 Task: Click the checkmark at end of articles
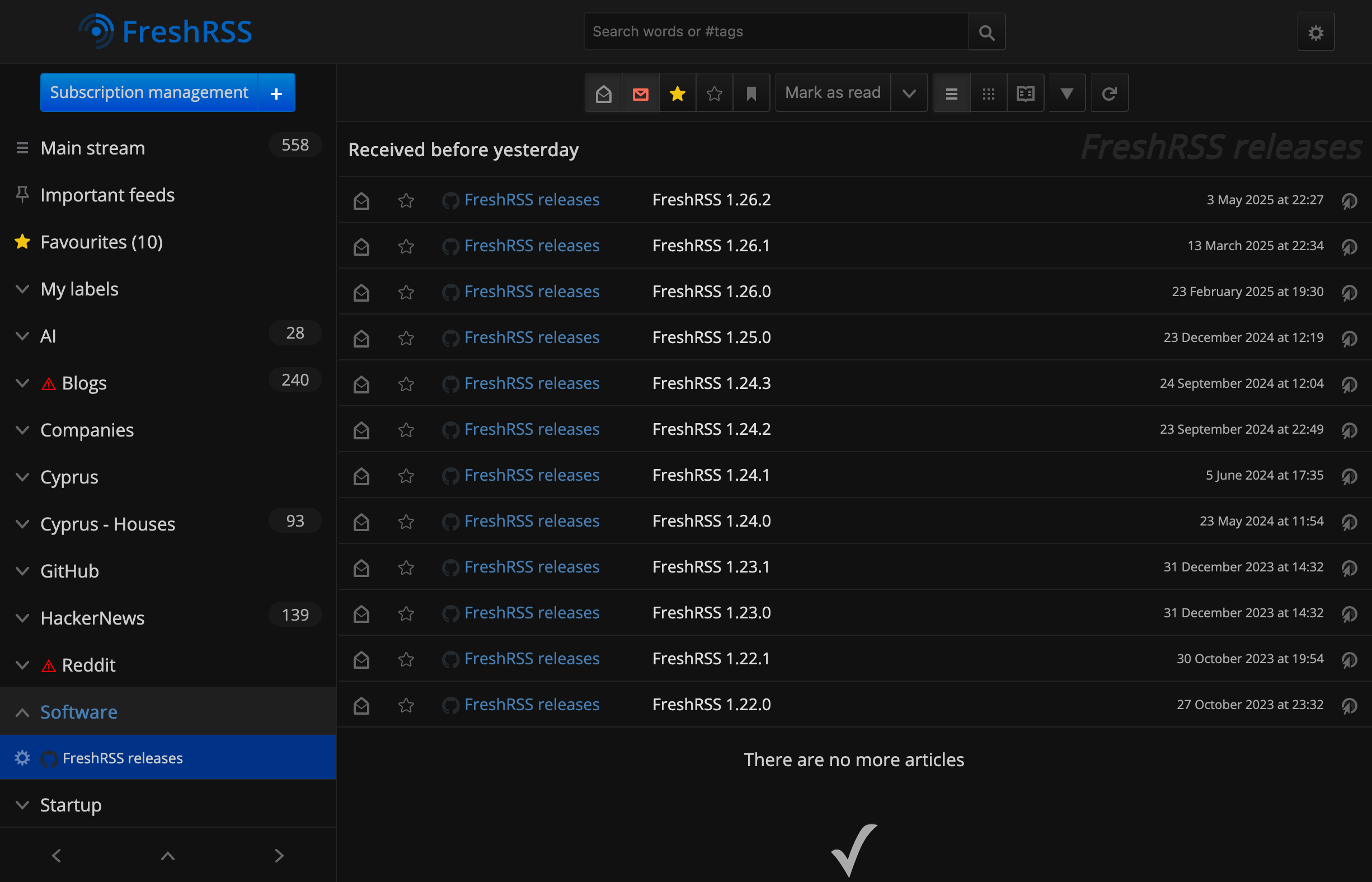[854, 850]
